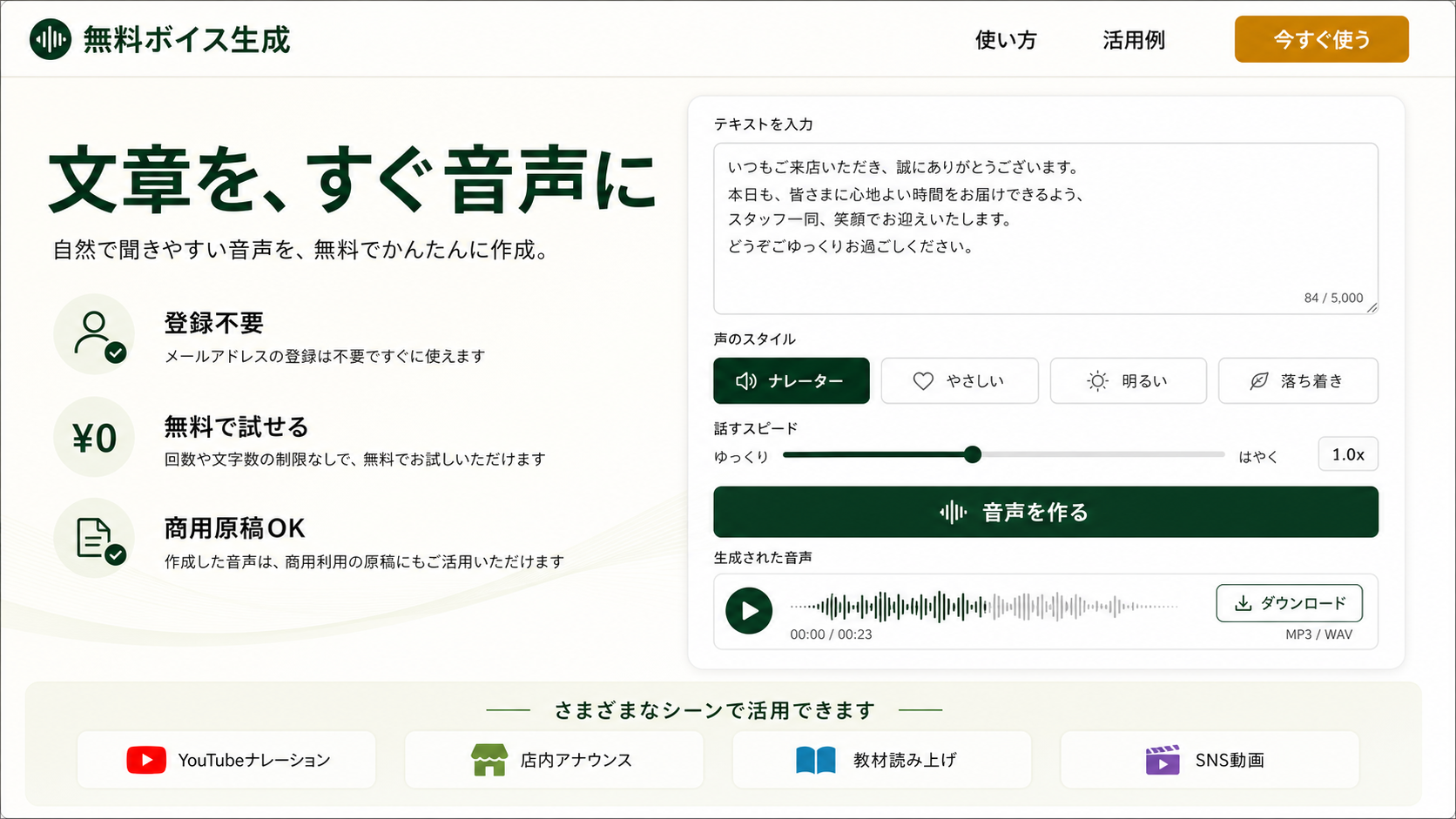This screenshot has width=1456, height=819.
Task: Select the 落ち着き voice style
Action: [1298, 380]
